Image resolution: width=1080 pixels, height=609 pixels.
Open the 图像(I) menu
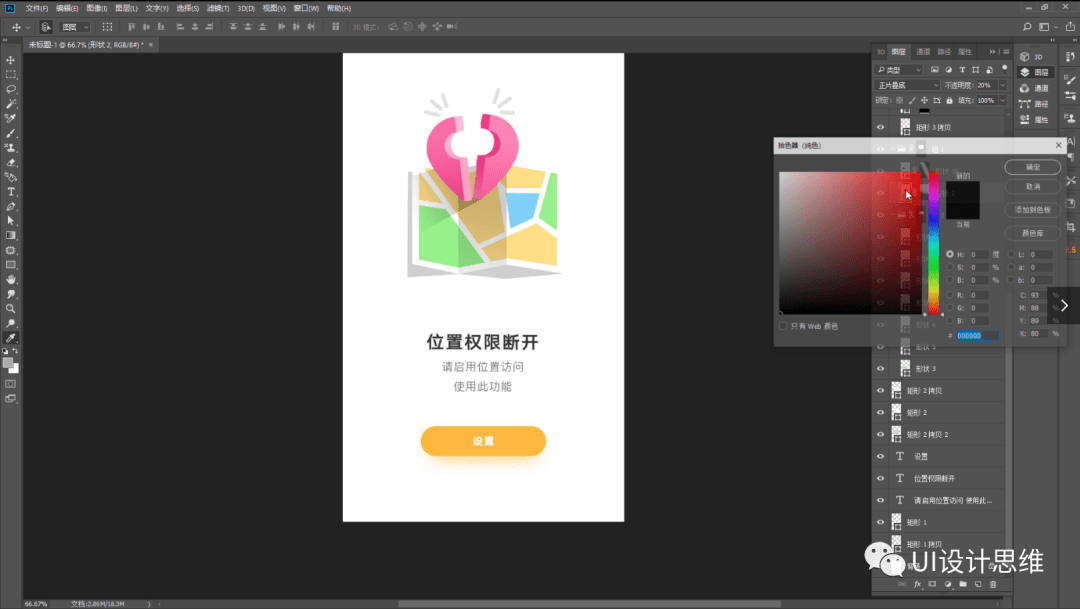[x=96, y=8]
